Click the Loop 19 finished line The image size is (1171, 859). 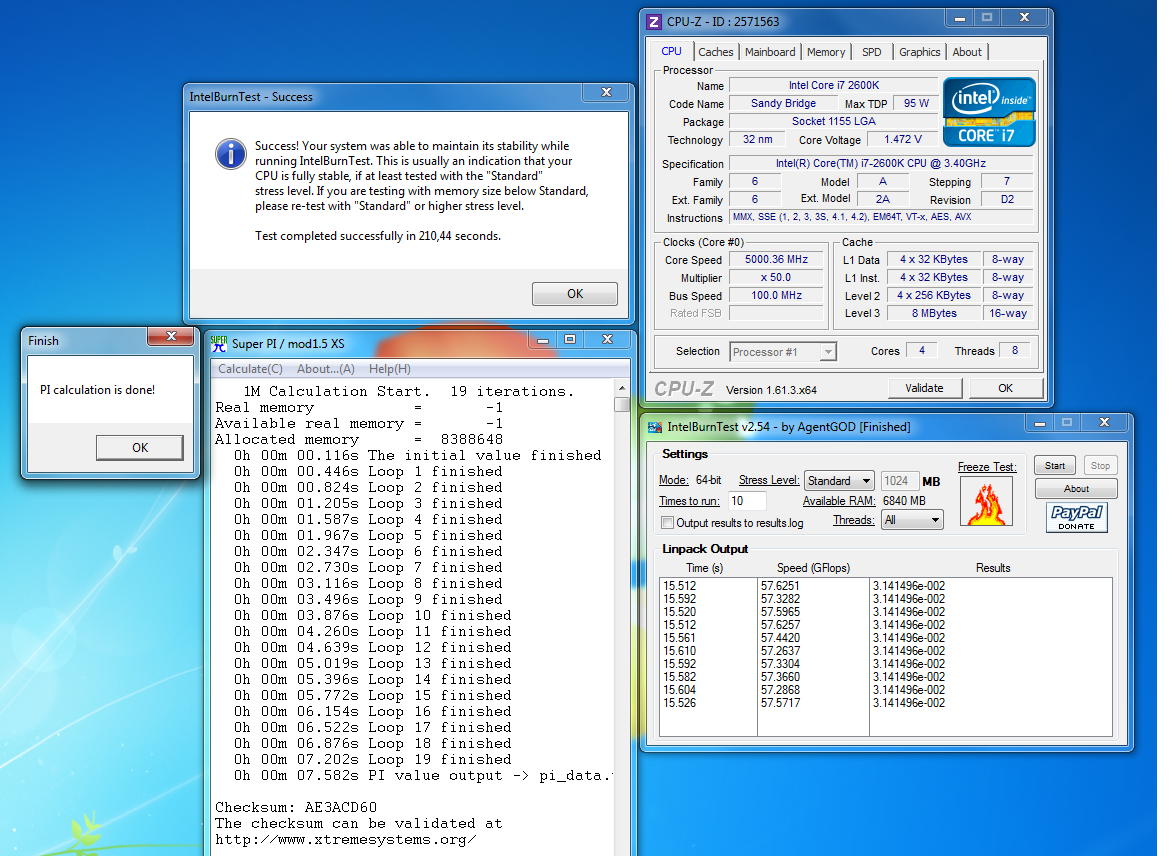coord(373,760)
